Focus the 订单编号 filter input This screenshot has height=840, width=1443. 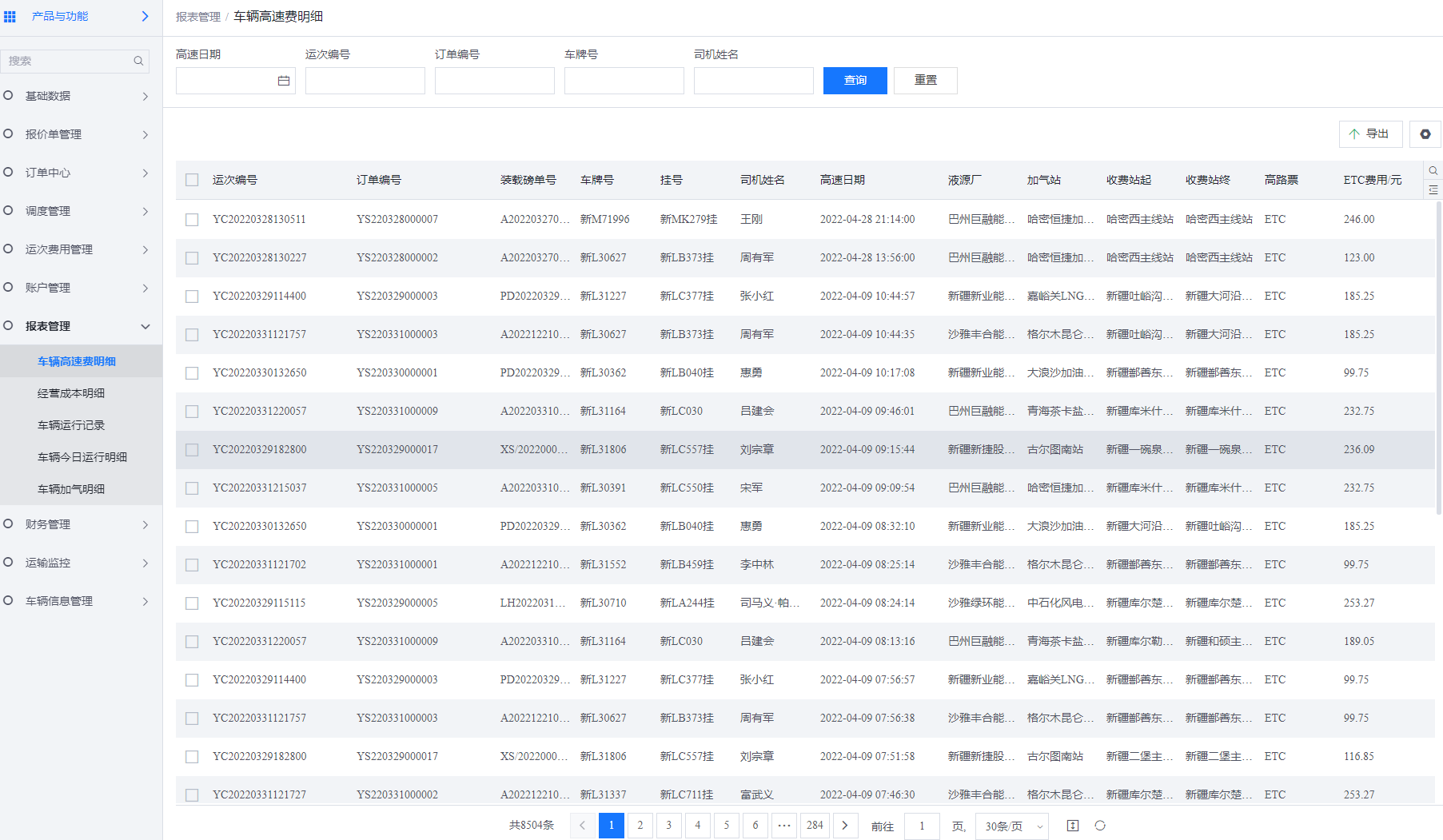point(494,81)
